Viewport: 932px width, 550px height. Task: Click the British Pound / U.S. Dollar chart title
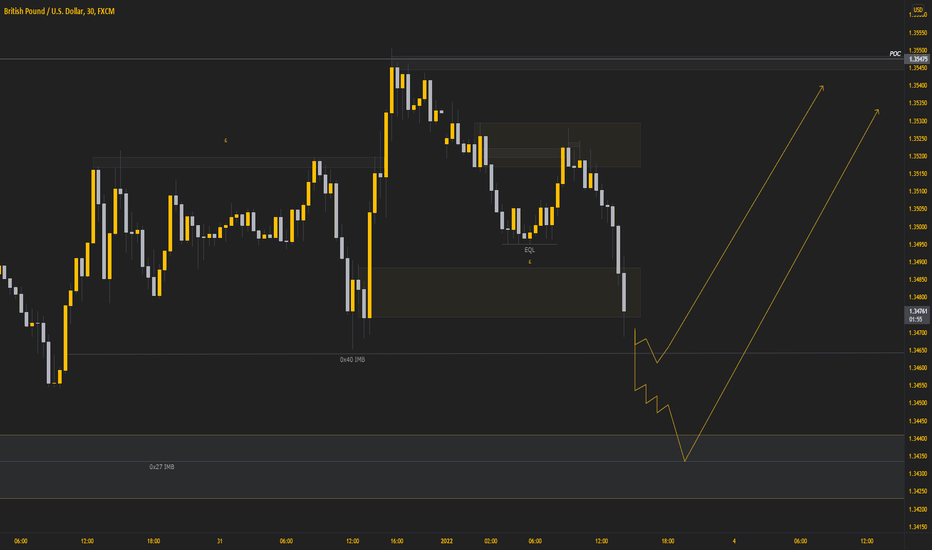pos(59,11)
